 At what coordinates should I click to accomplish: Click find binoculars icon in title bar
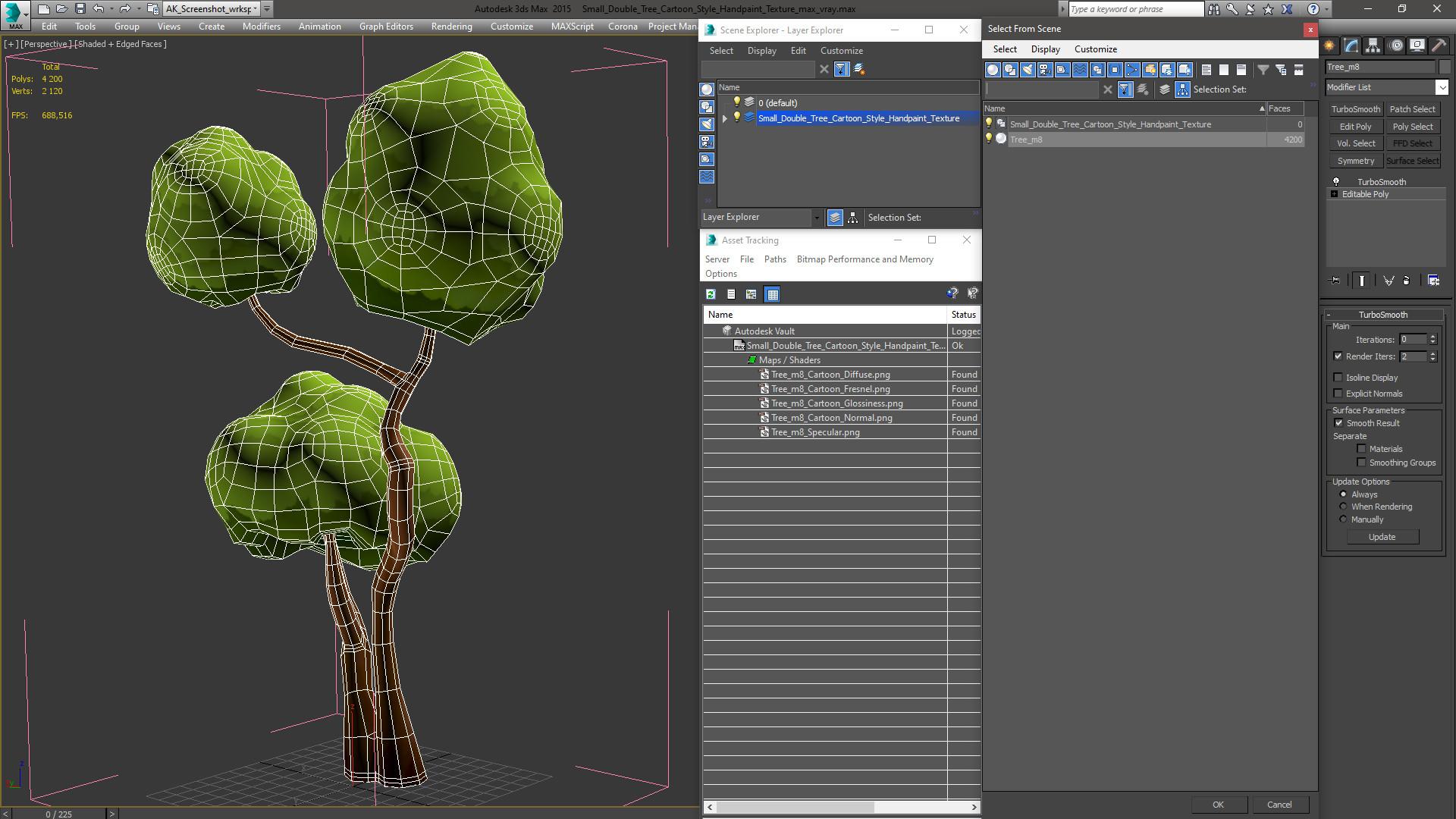1214,9
